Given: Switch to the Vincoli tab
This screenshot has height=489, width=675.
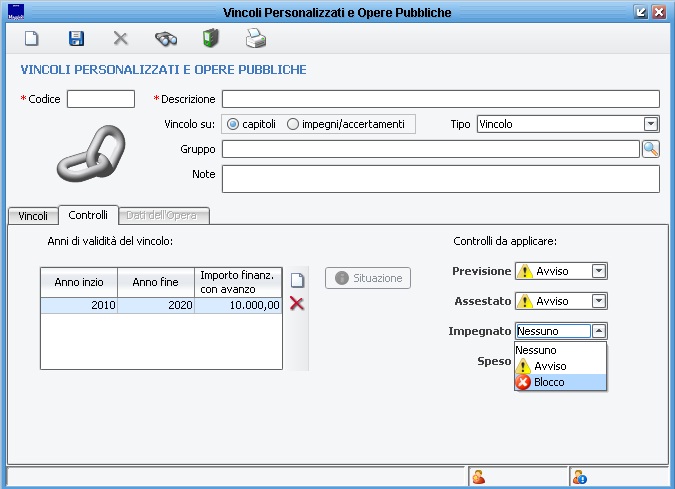Looking at the screenshot, I should (x=32, y=216).
